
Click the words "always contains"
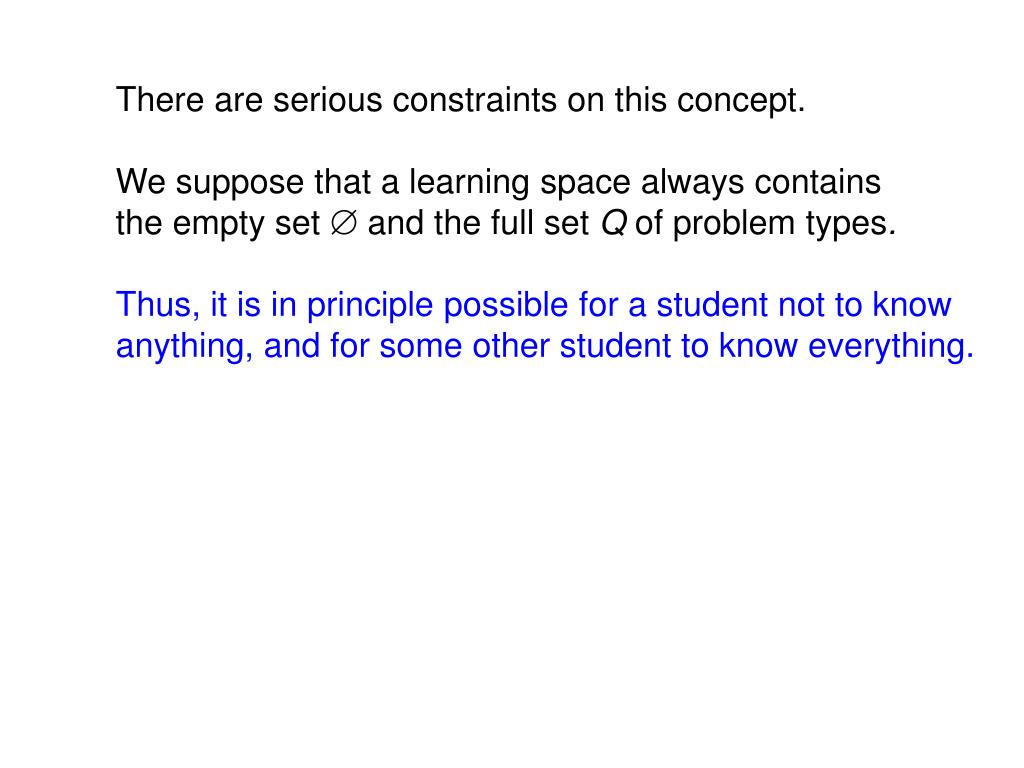761,182
